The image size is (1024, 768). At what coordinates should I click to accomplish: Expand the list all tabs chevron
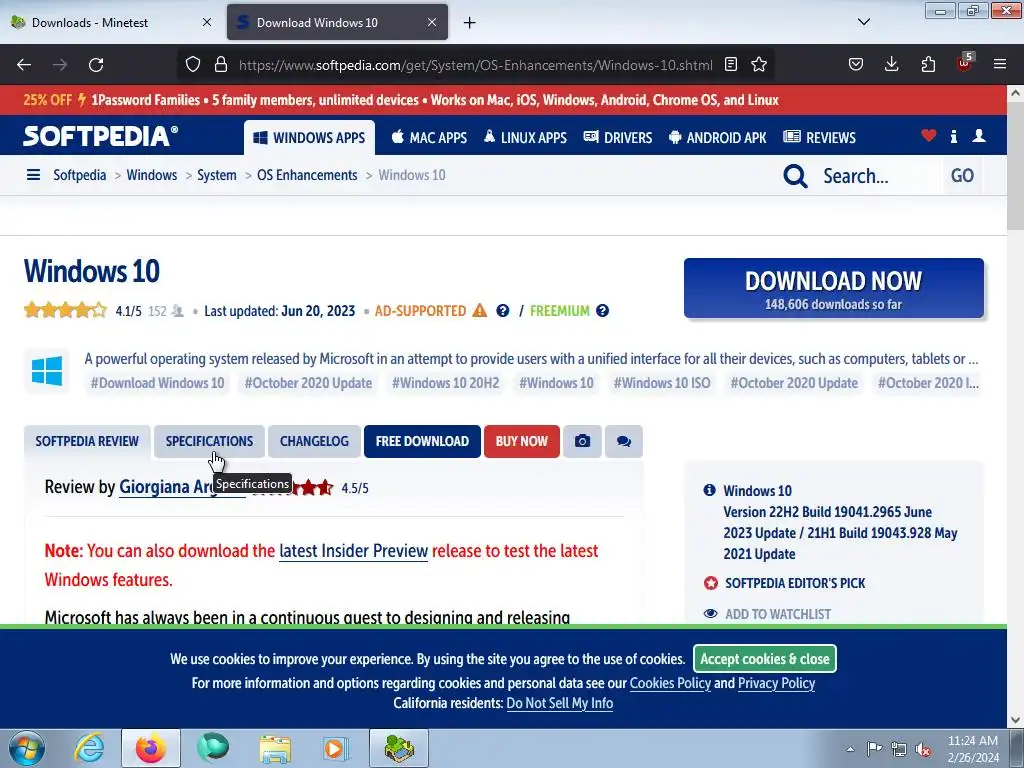[864, 22]
